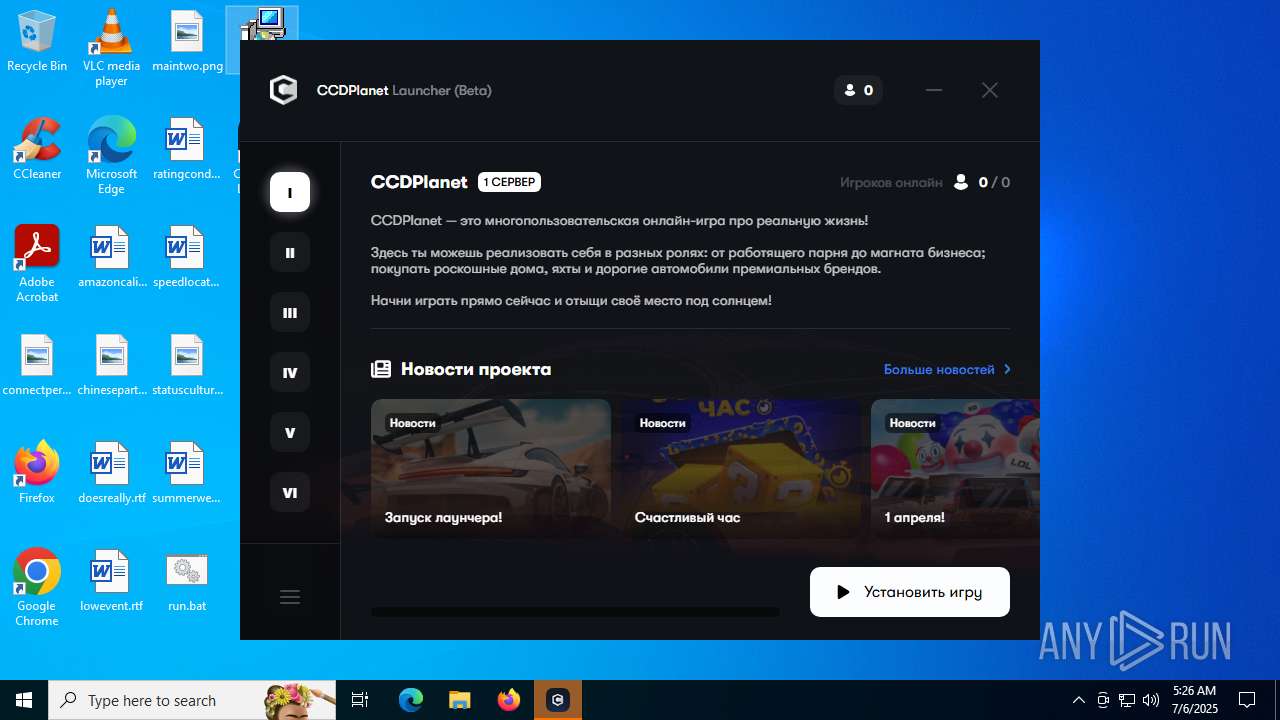This screenshot has width=1280, height=720.
Task: Open the hamburger menu in launcher
Action: tap(290, 597)
